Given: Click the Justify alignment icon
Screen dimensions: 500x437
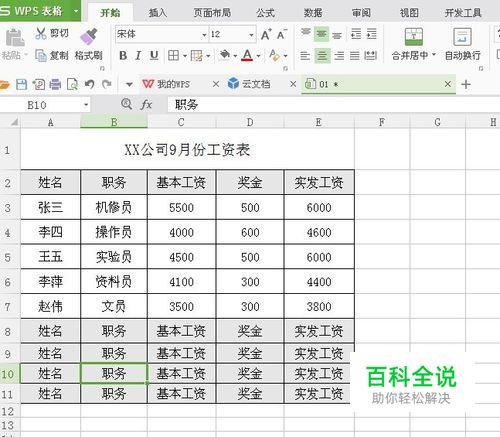Looking at the screenshot, I should click(355, 56).
